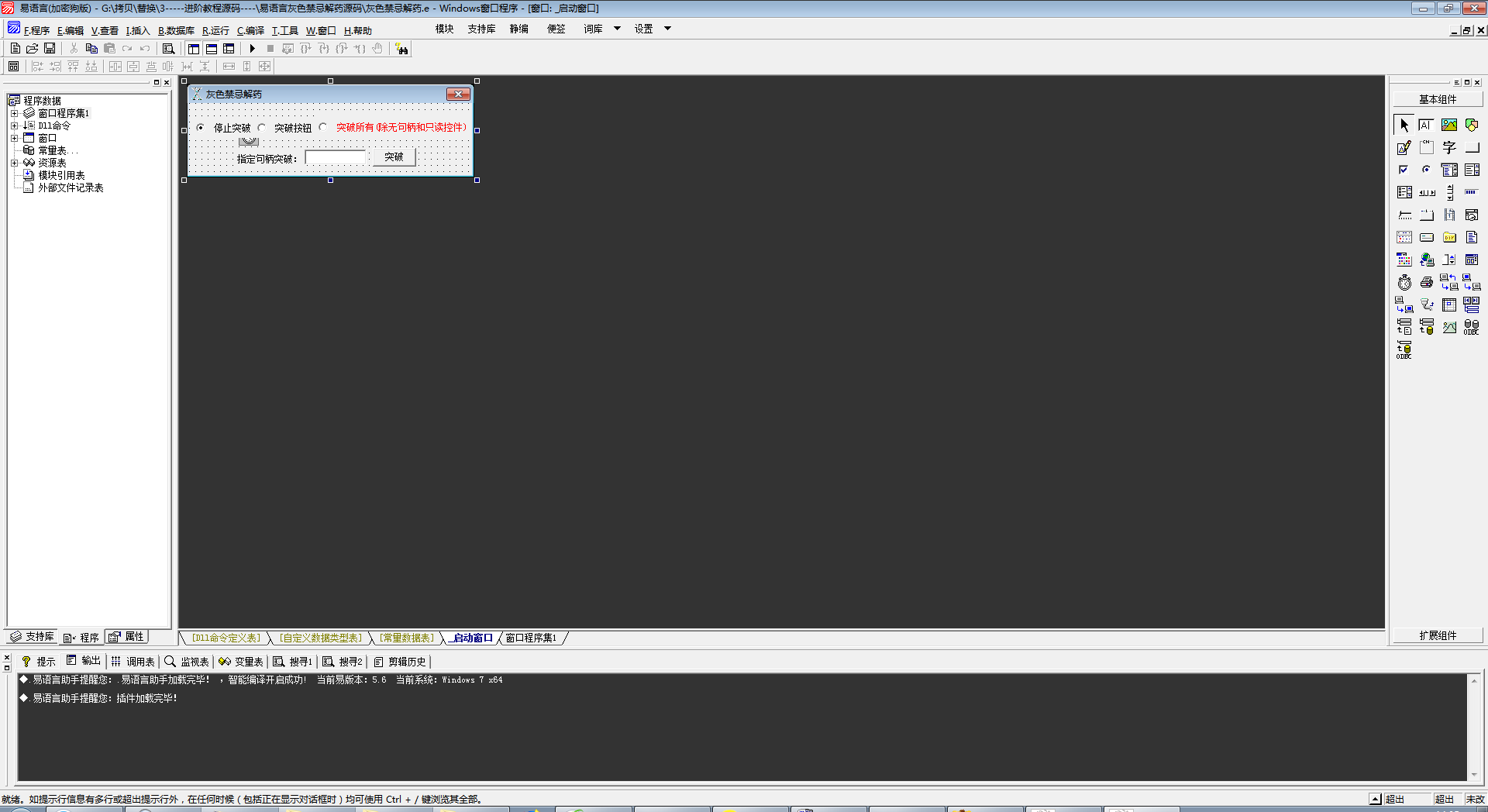Click the Stop toolbar icon
Image resolution: width=1488 pixels, height=812 pixels.
(x=270, y=49)
